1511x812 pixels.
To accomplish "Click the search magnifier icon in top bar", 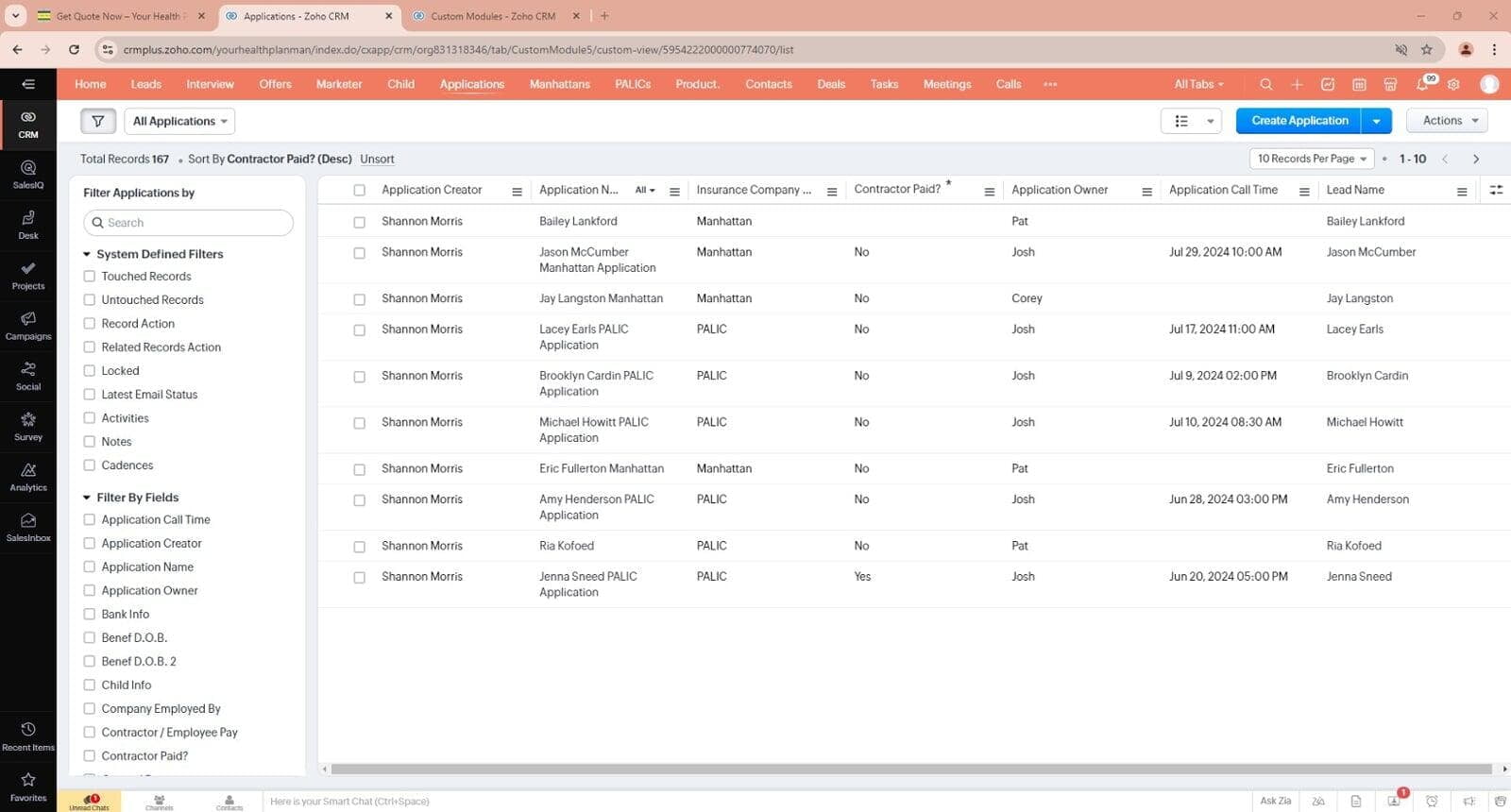I will (x=1265, y=84).
